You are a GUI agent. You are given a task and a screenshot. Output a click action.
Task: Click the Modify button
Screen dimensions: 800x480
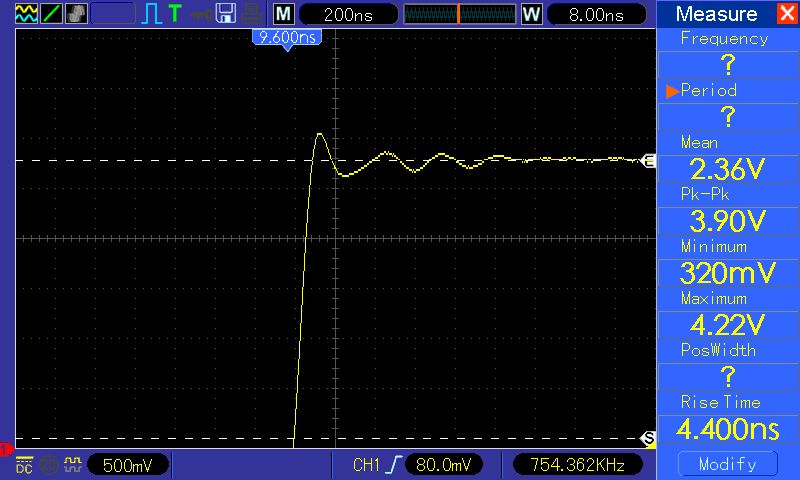tap(728, 464)
